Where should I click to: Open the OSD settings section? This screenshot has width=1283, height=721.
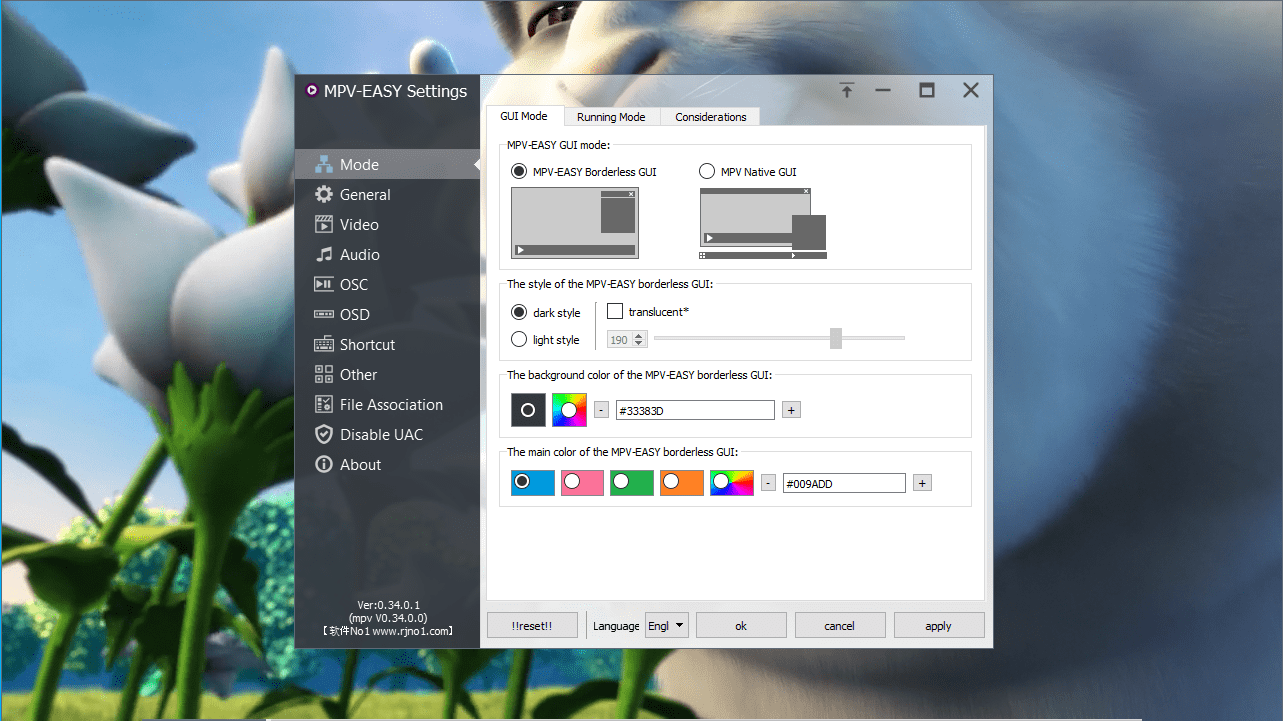pyautogui.click(x=387, y=315)
